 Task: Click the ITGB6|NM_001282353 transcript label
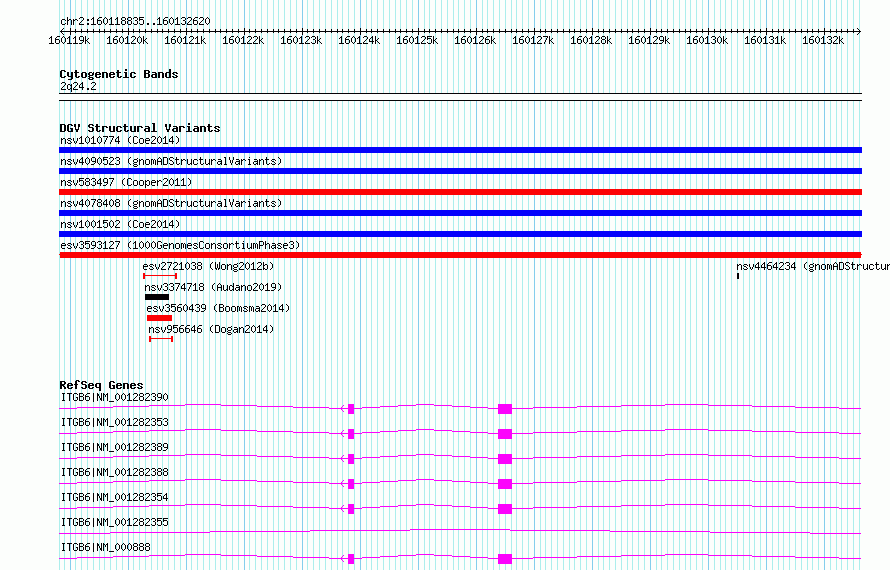(x=114, y=422)
